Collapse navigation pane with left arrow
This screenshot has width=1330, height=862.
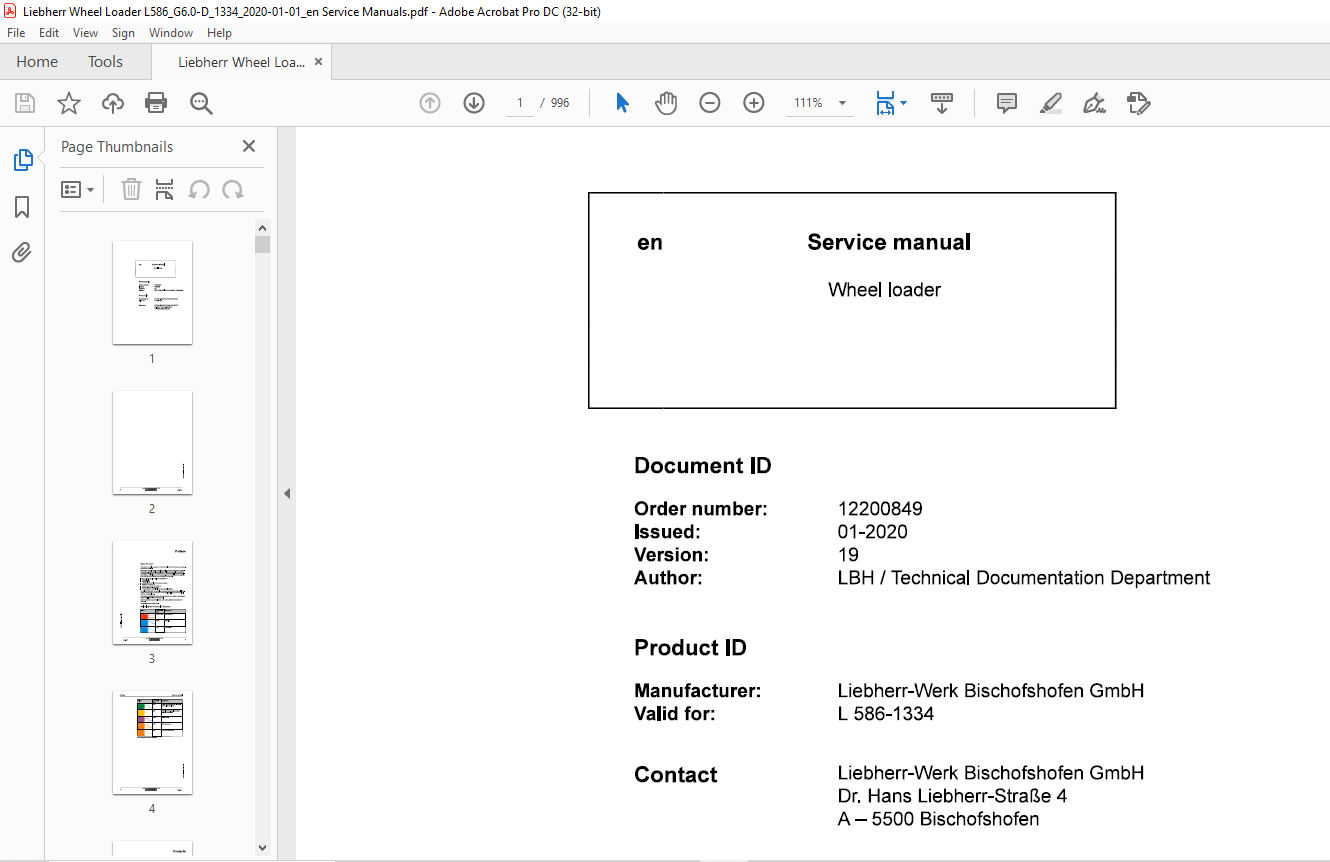coord(287,493)
